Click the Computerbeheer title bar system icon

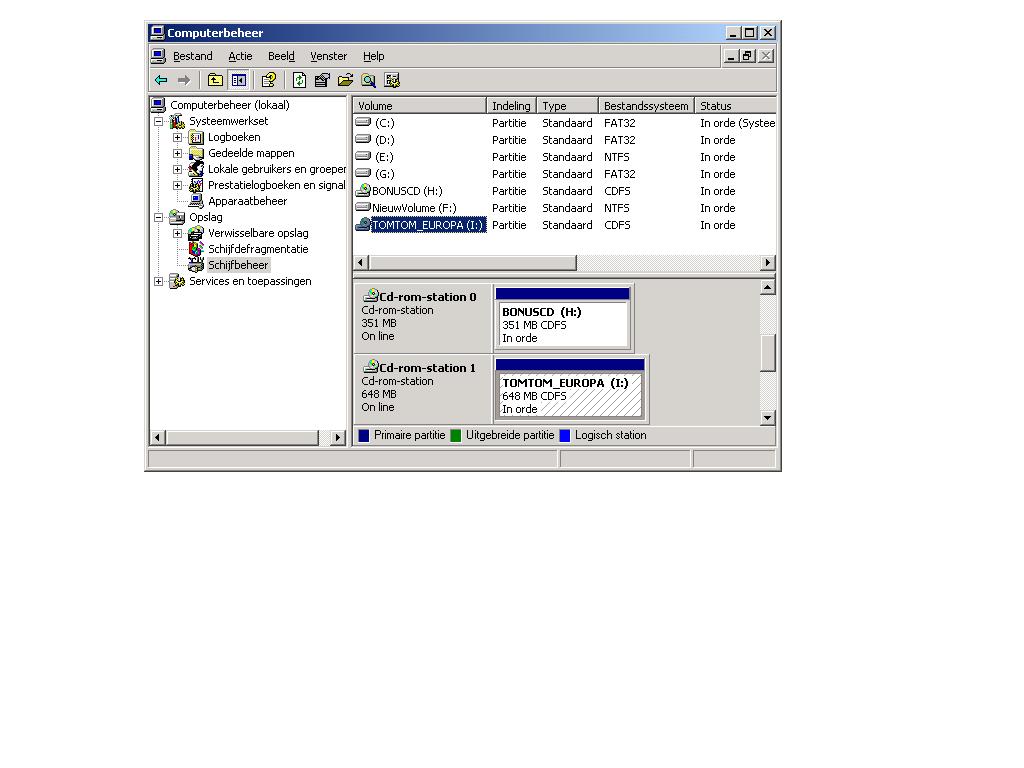pos(157,32)
